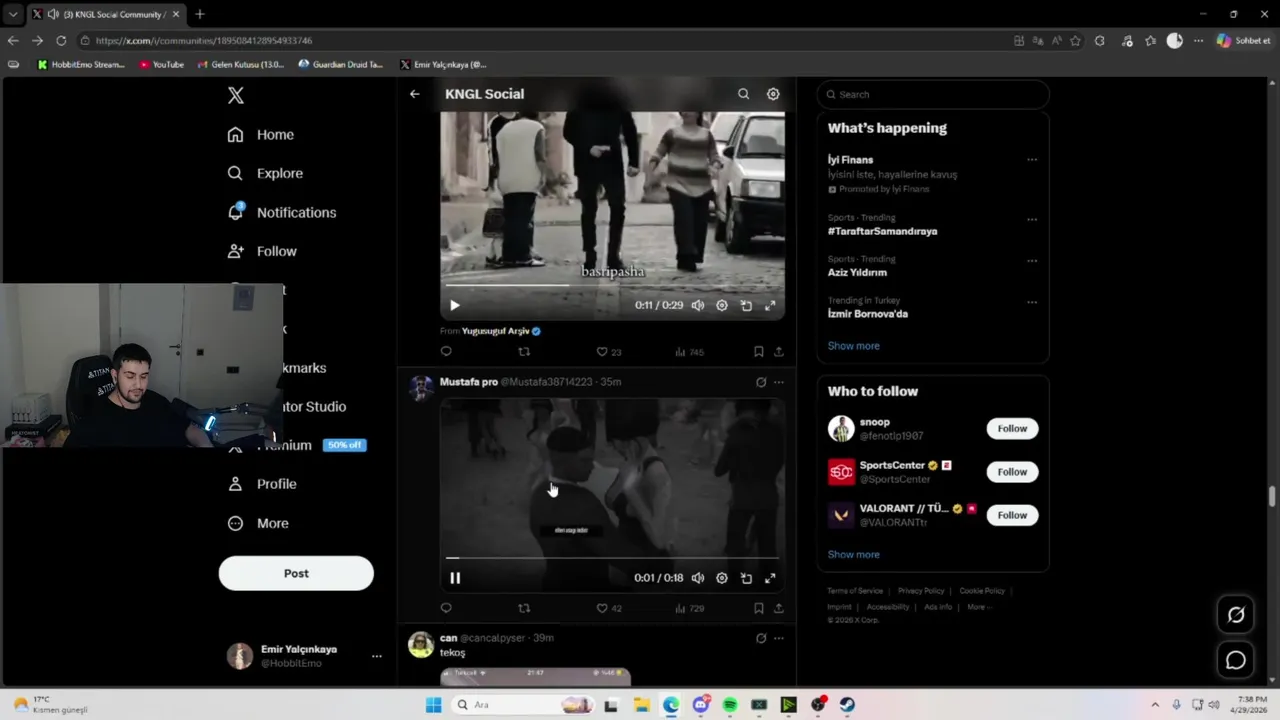Open Steam from the taskbar
The height and width of the screenshot is (720, 1280).
(847, 705)
